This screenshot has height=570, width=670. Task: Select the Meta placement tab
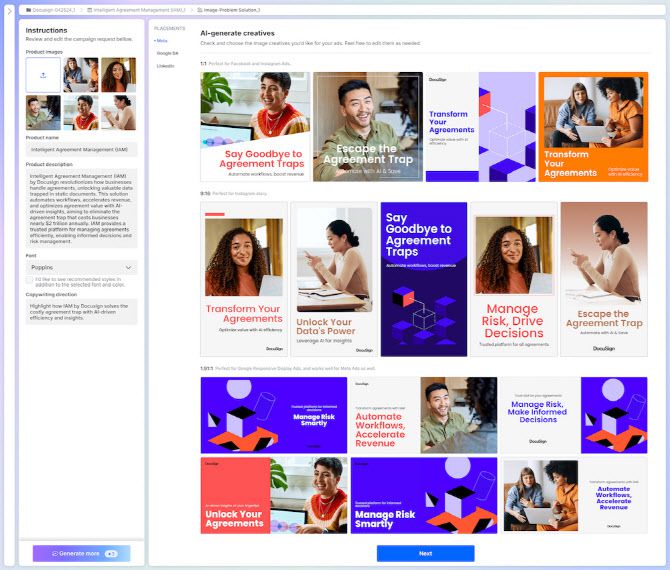162,40
